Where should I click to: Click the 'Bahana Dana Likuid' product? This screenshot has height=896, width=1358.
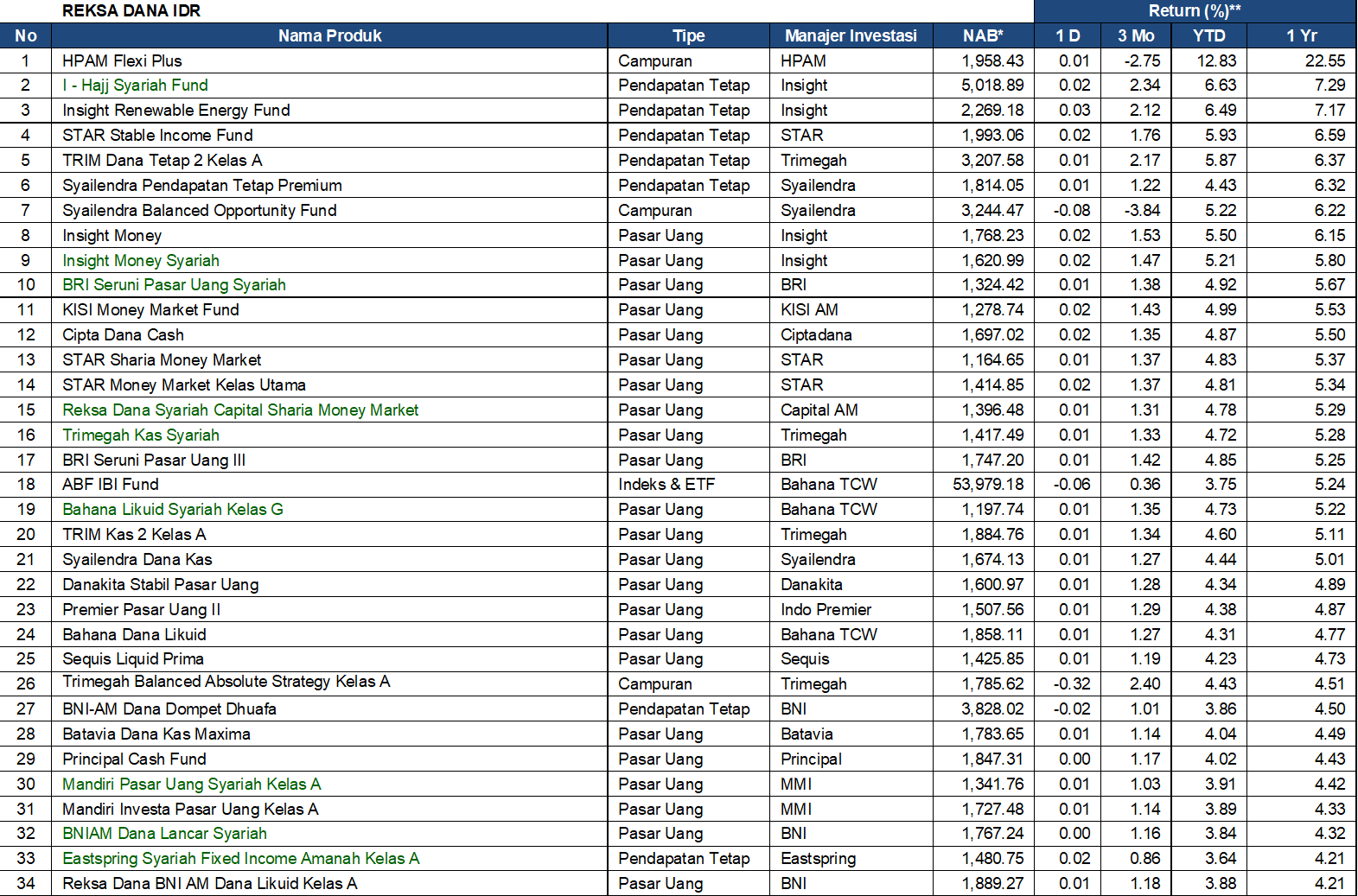pos(134,634)
